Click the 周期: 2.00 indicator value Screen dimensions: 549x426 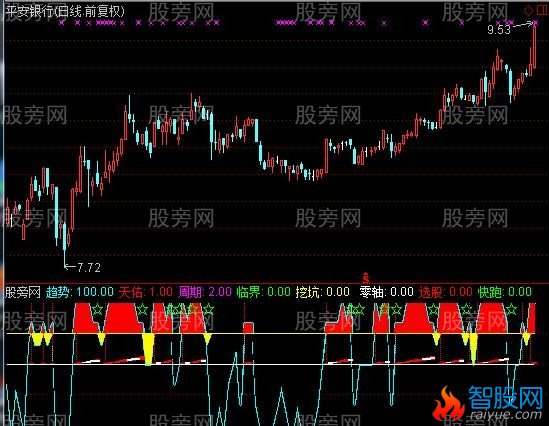tap(205, 292)
